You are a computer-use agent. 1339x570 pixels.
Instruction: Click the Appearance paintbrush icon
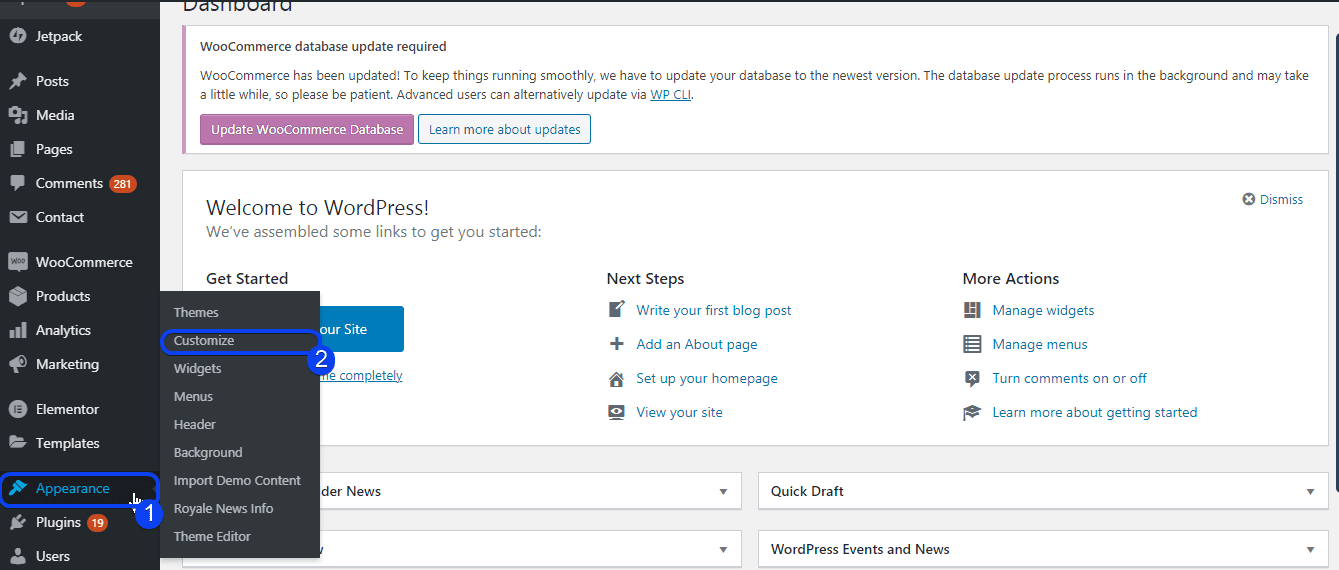17,488
